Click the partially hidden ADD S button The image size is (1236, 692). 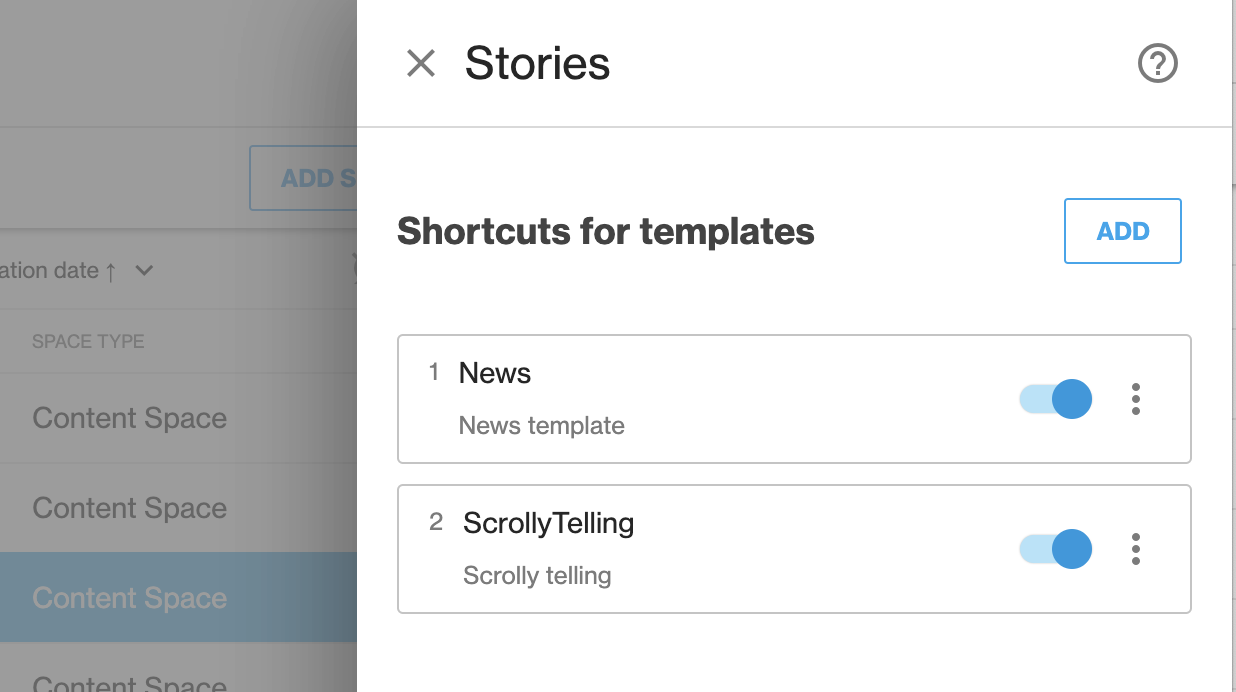point(303,178)
